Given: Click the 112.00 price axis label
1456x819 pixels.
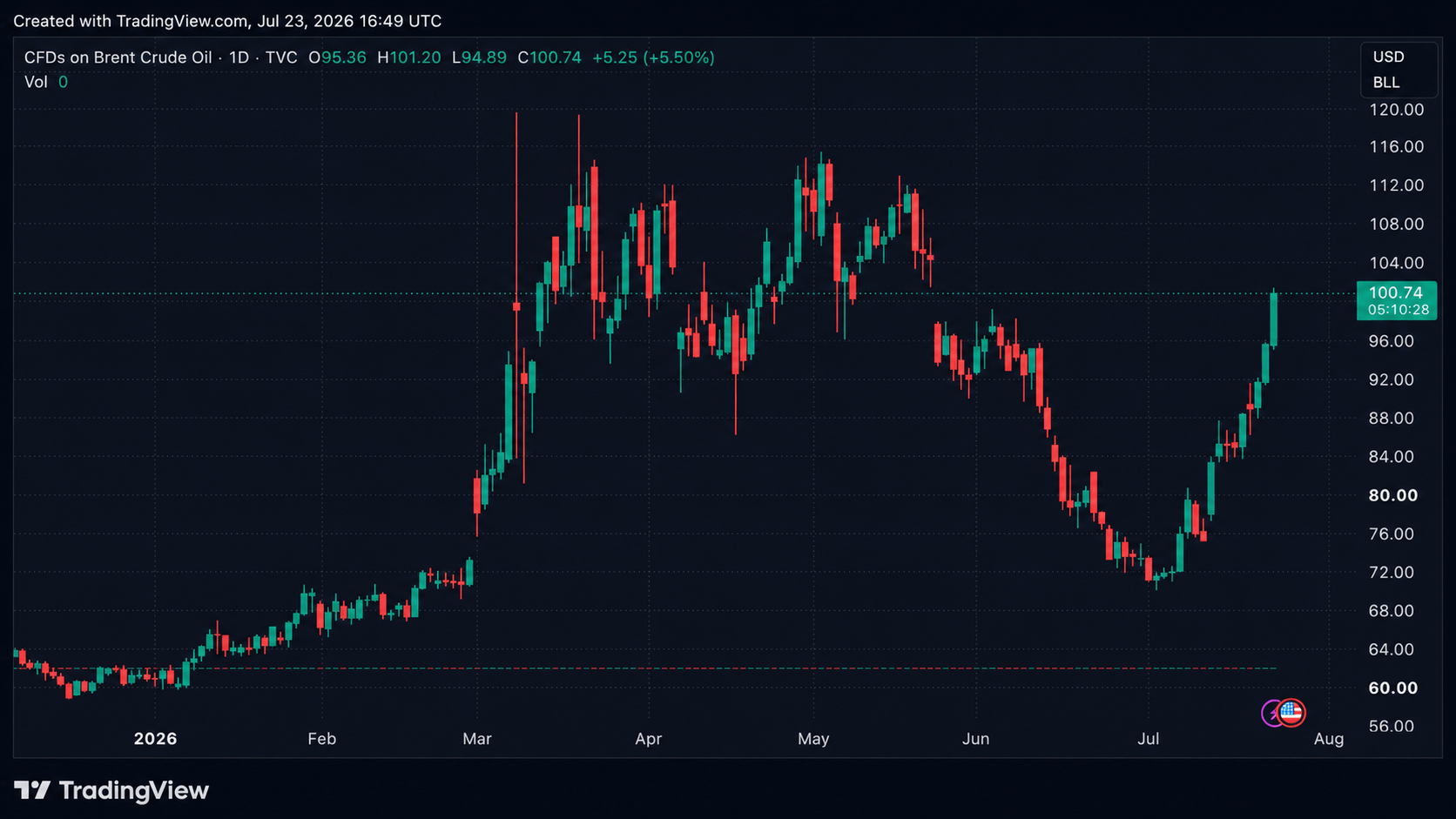Looking at the screenshot, I should coord(1397,185).
